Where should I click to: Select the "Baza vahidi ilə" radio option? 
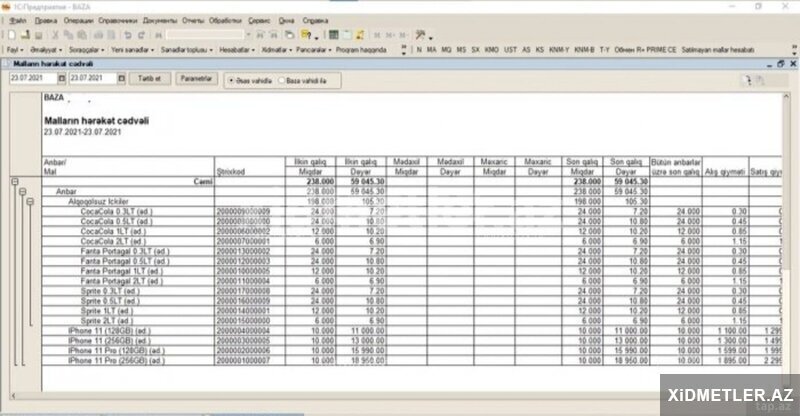click(x=282, y=78)
